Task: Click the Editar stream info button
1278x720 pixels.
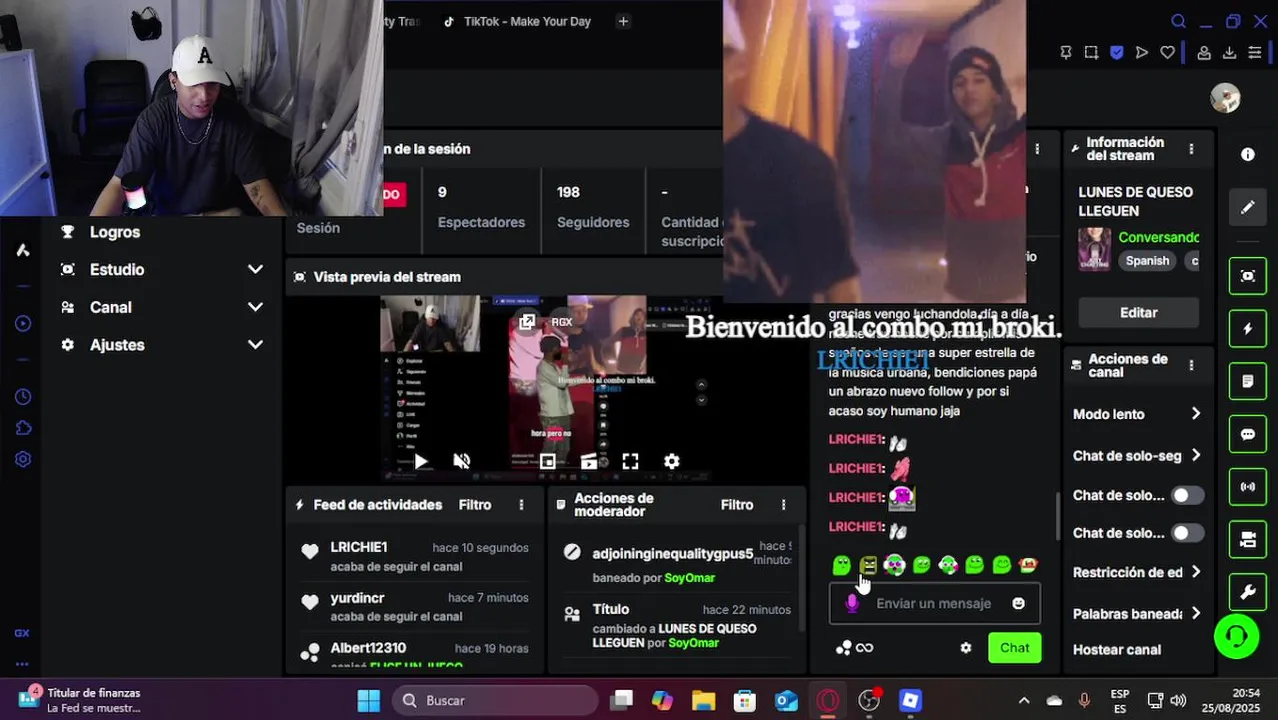Action: (x=1139, y=313)
